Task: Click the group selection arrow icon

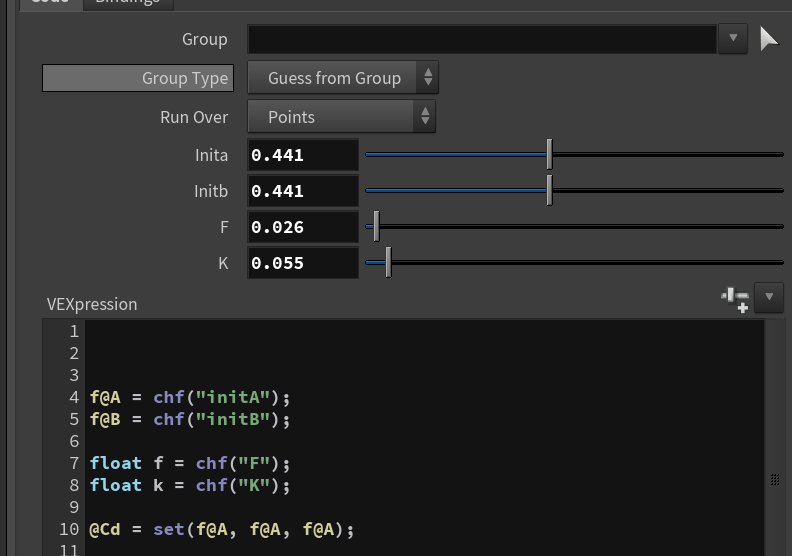Action: (769, 39)
